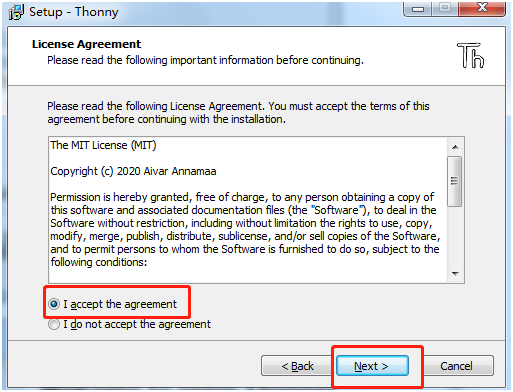Screen dimensions: 513x392
Task: Go back with the "< Back" button
Action: (x=297, y=366)
